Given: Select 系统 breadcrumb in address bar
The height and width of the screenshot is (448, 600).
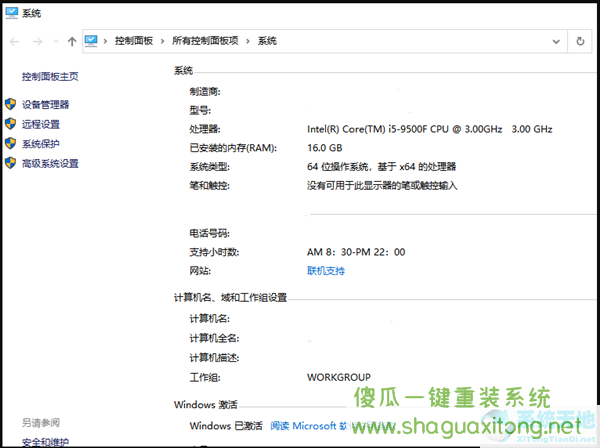Looking at the screenshot, I should pyautogui.click(x=267, y=41).
